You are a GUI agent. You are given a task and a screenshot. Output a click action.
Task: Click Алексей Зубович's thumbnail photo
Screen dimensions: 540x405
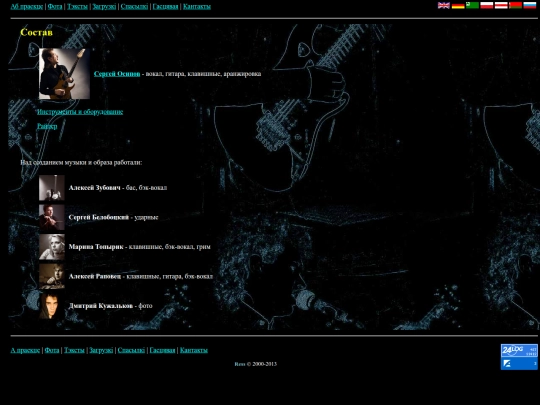[x=52, y=188]
